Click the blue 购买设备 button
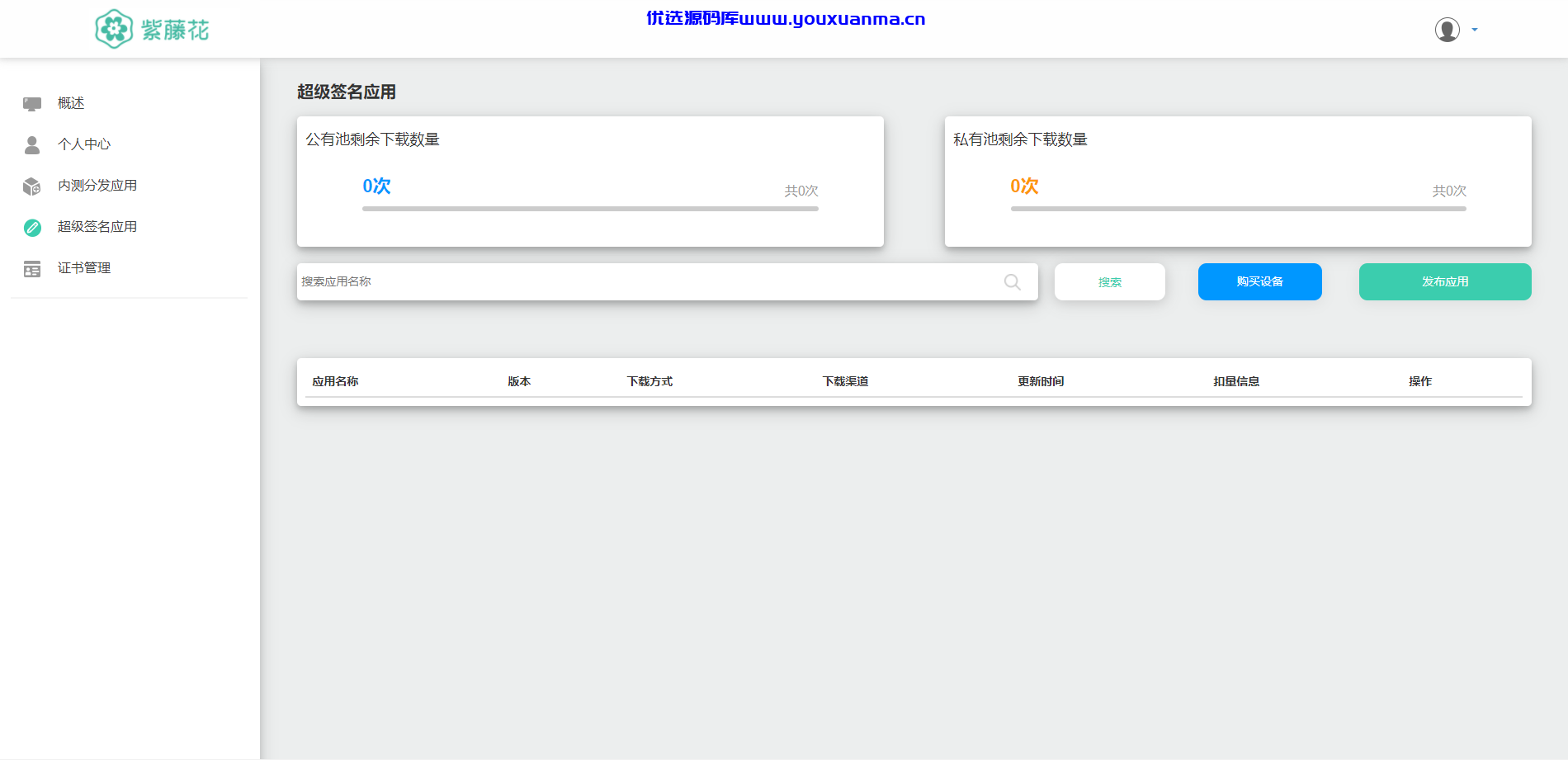The image size is (1568, 760). click(1260, 281)
